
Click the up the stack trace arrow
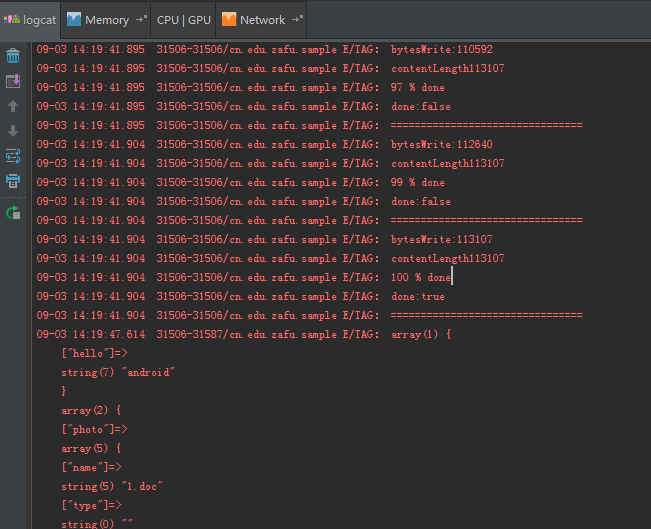13,106
